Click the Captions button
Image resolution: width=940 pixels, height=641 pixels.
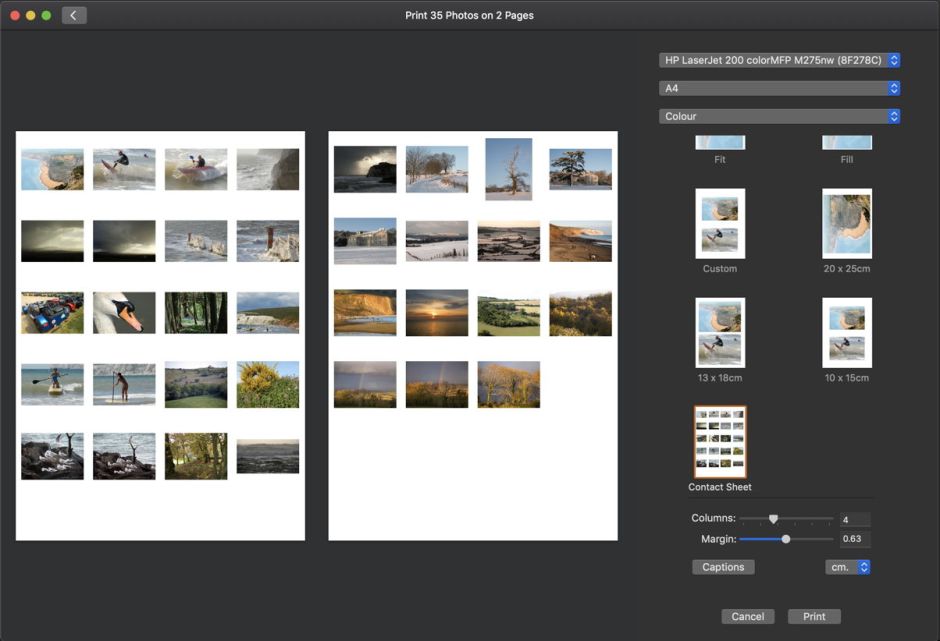tap(723, 567)
